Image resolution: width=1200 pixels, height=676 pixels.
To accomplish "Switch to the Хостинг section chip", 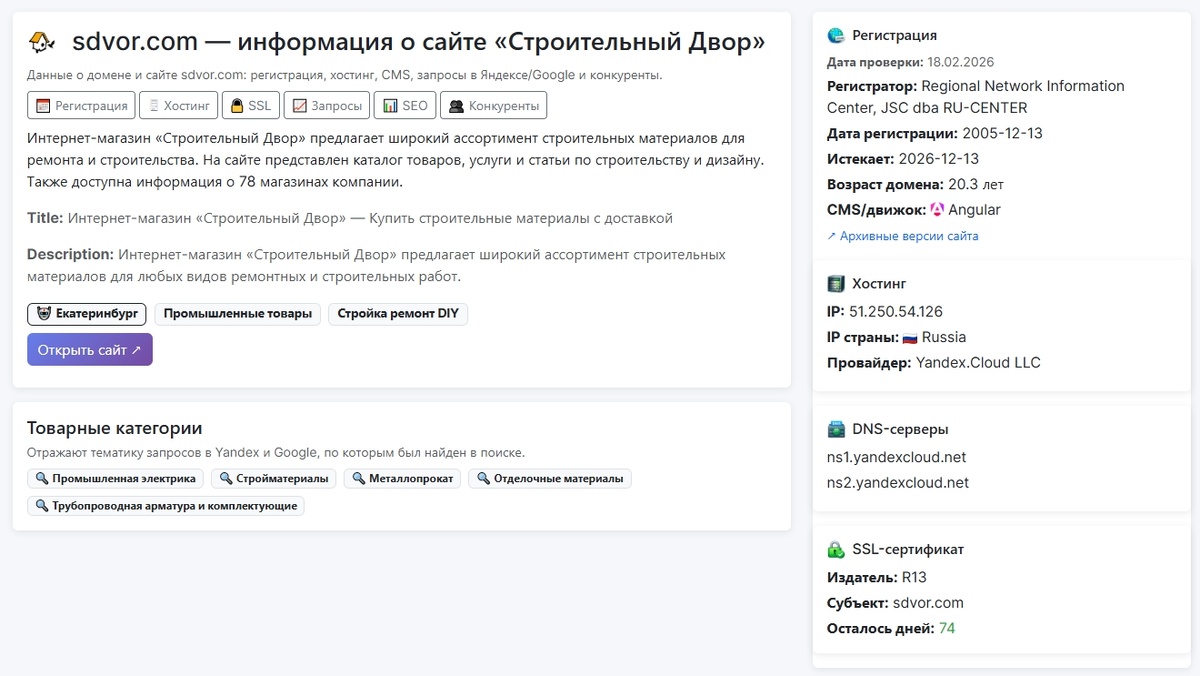I will click(178, 104).
